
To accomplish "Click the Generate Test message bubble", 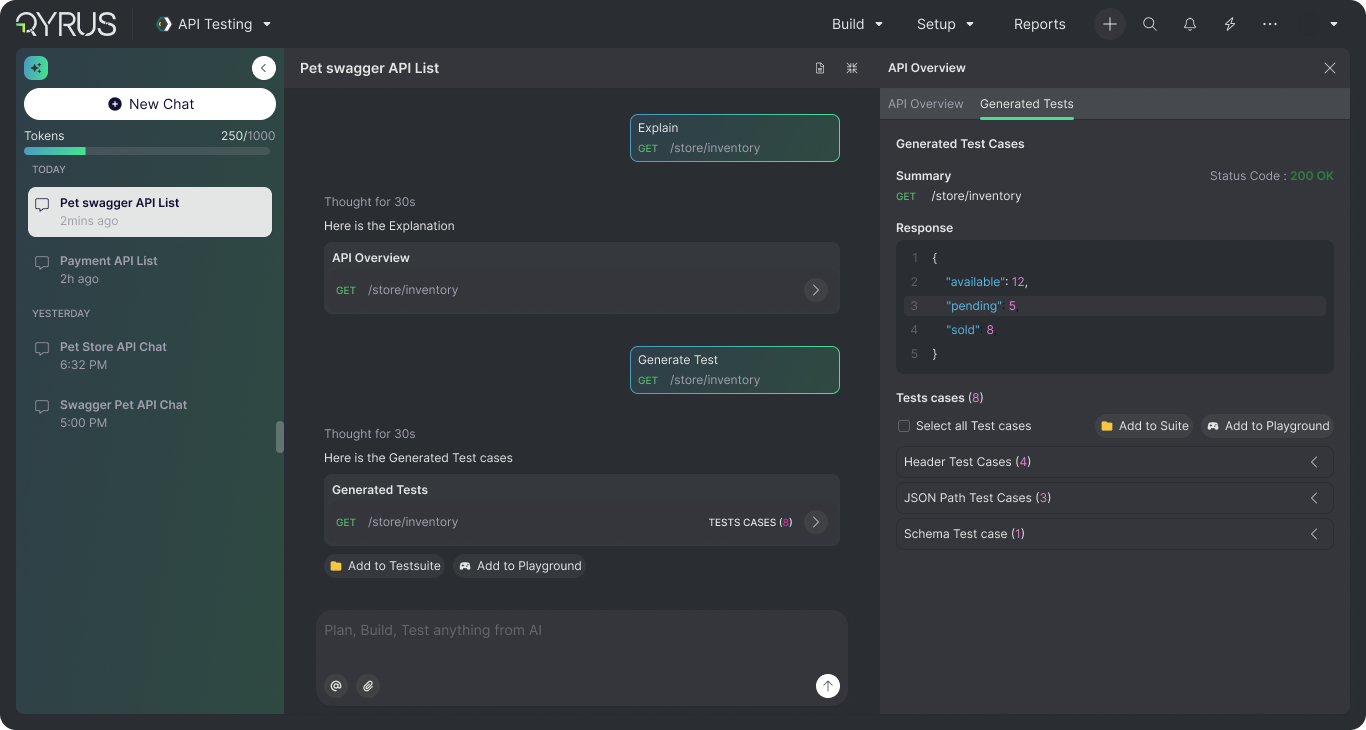I will pyautogui.click(x=735, y=370).
